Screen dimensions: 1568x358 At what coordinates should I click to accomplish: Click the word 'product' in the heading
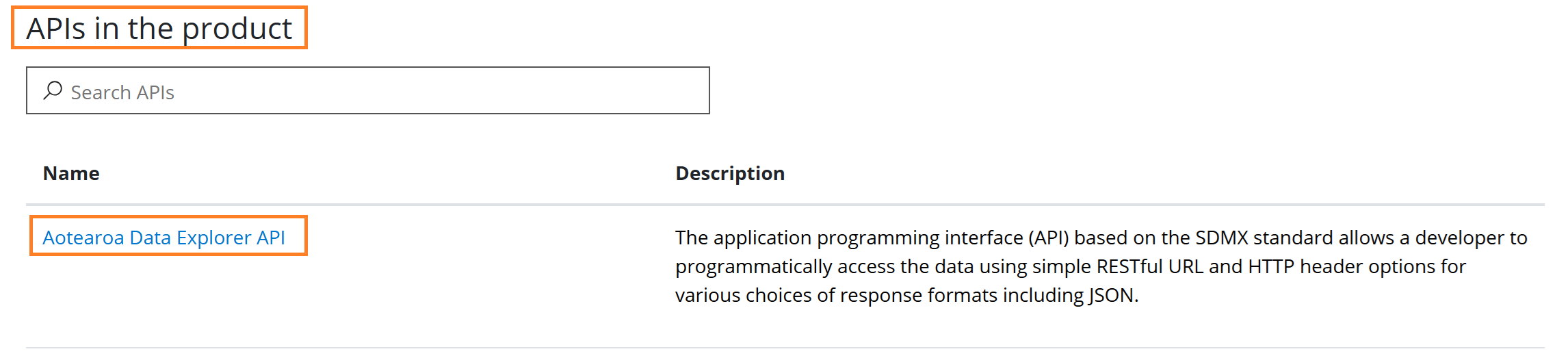pyautogui.click(x=237, y=29)
